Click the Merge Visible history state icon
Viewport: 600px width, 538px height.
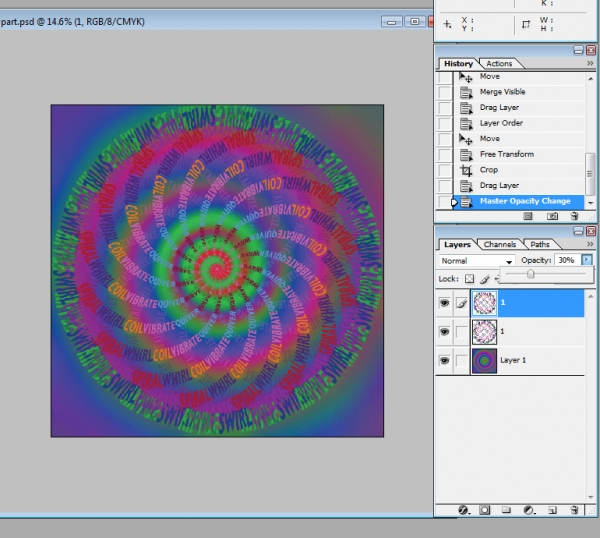466,92
